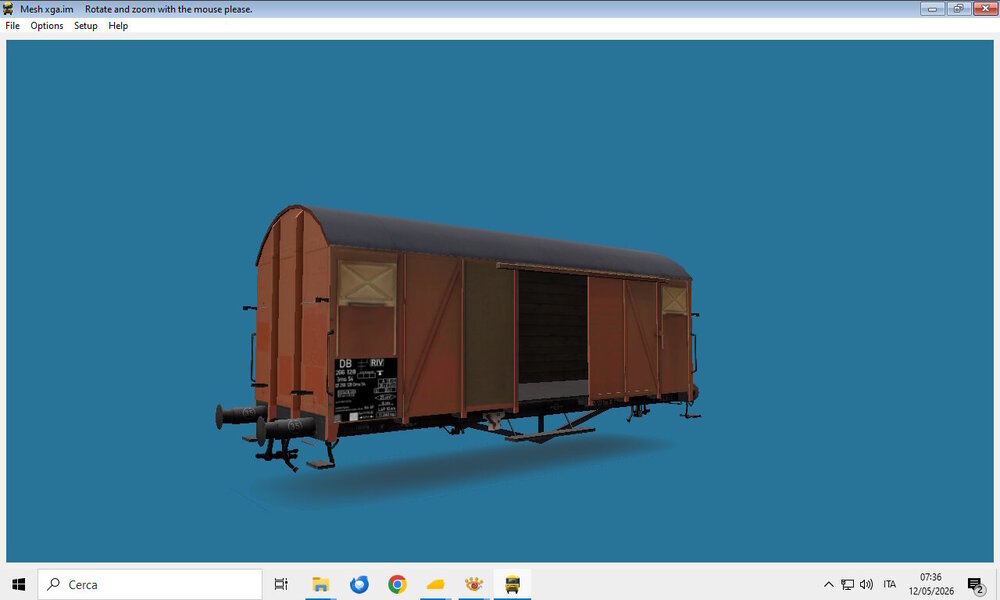Open Task View from the taskbar
Screen dimensions: 1000x600
(281, 584)
